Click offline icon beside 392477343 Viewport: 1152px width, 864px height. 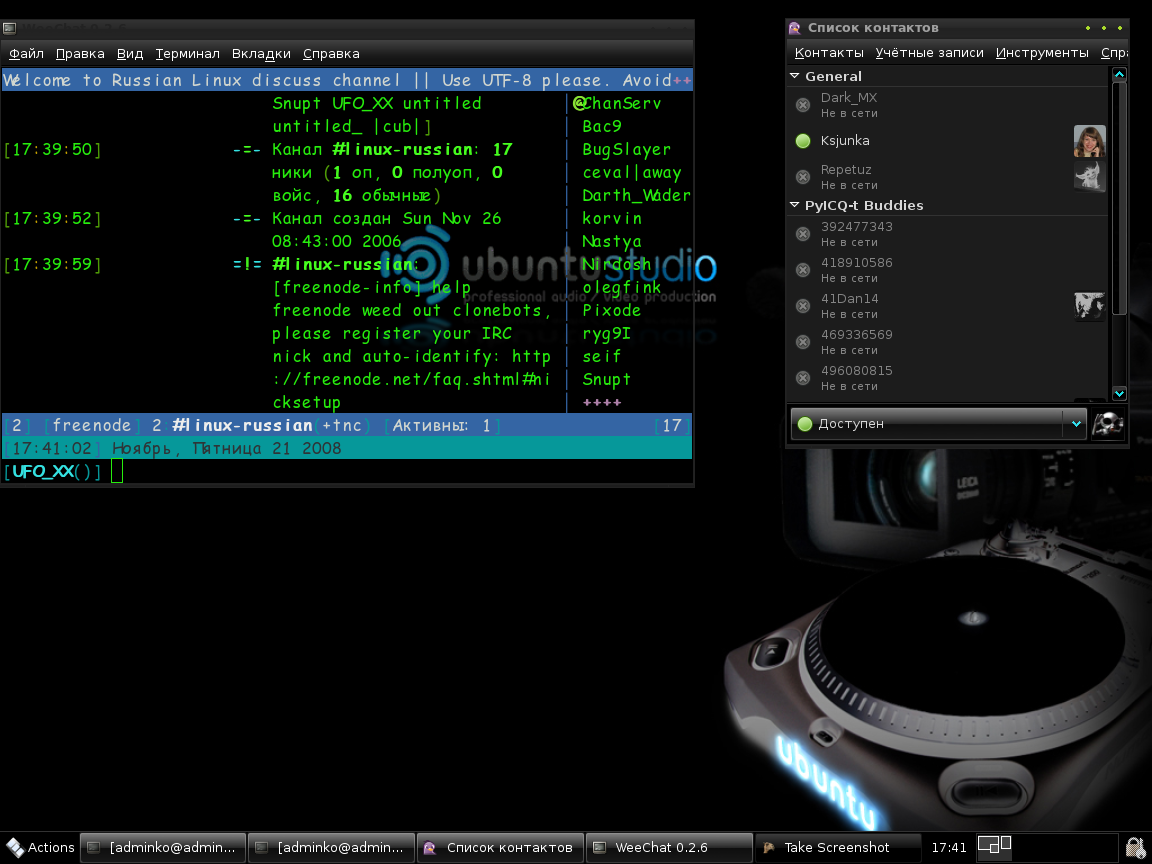coord(803,234)
